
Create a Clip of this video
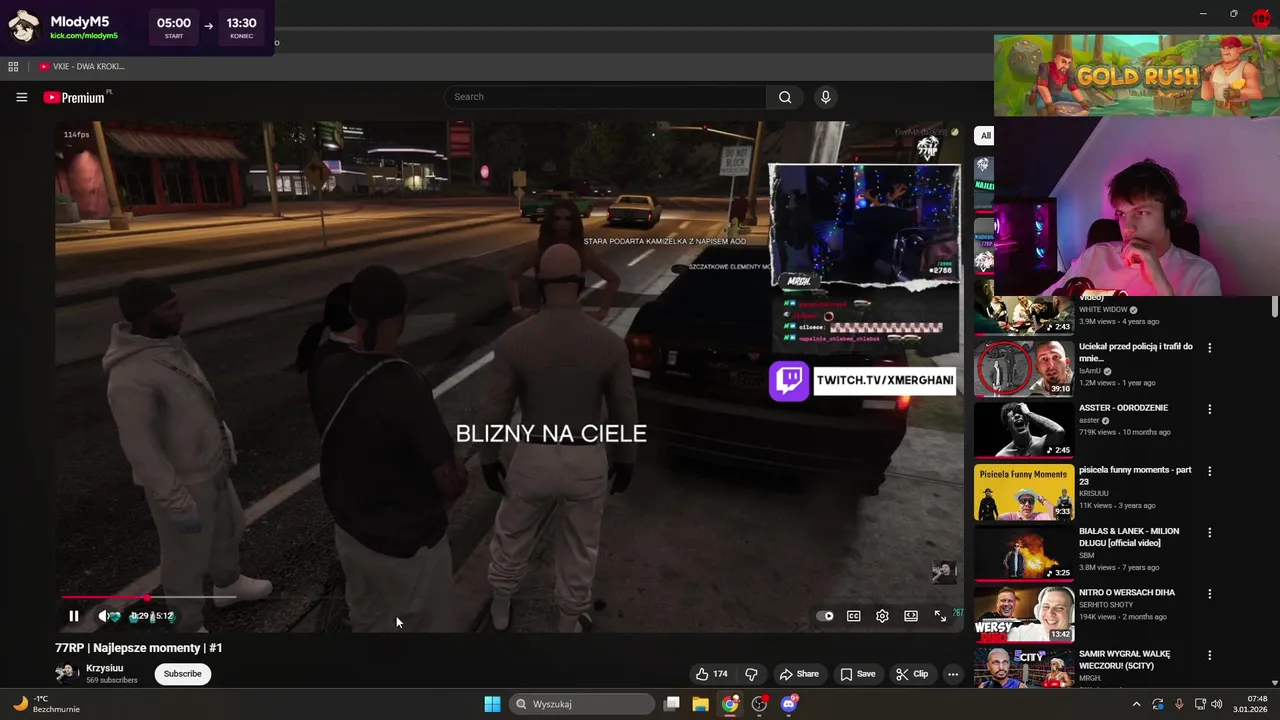coord(912,674)
